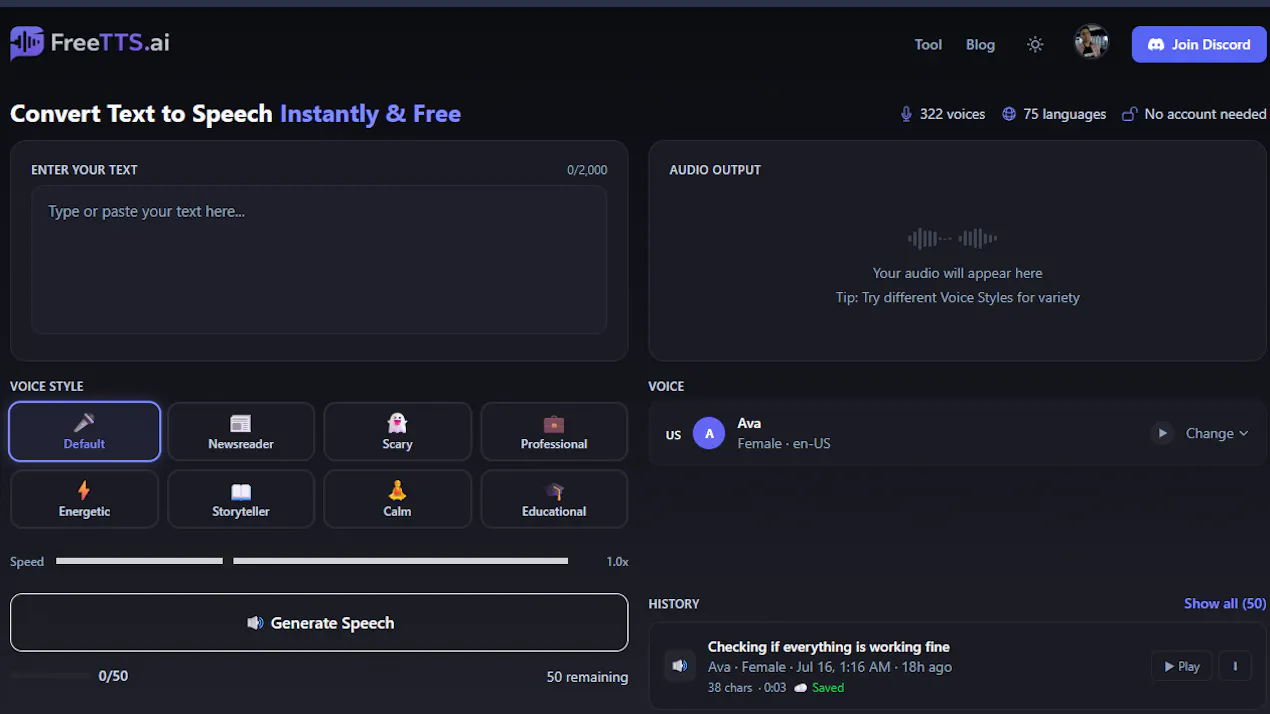Select the Calm voice style
Screen dimensions: 1270x714
[x=397, y=499]
